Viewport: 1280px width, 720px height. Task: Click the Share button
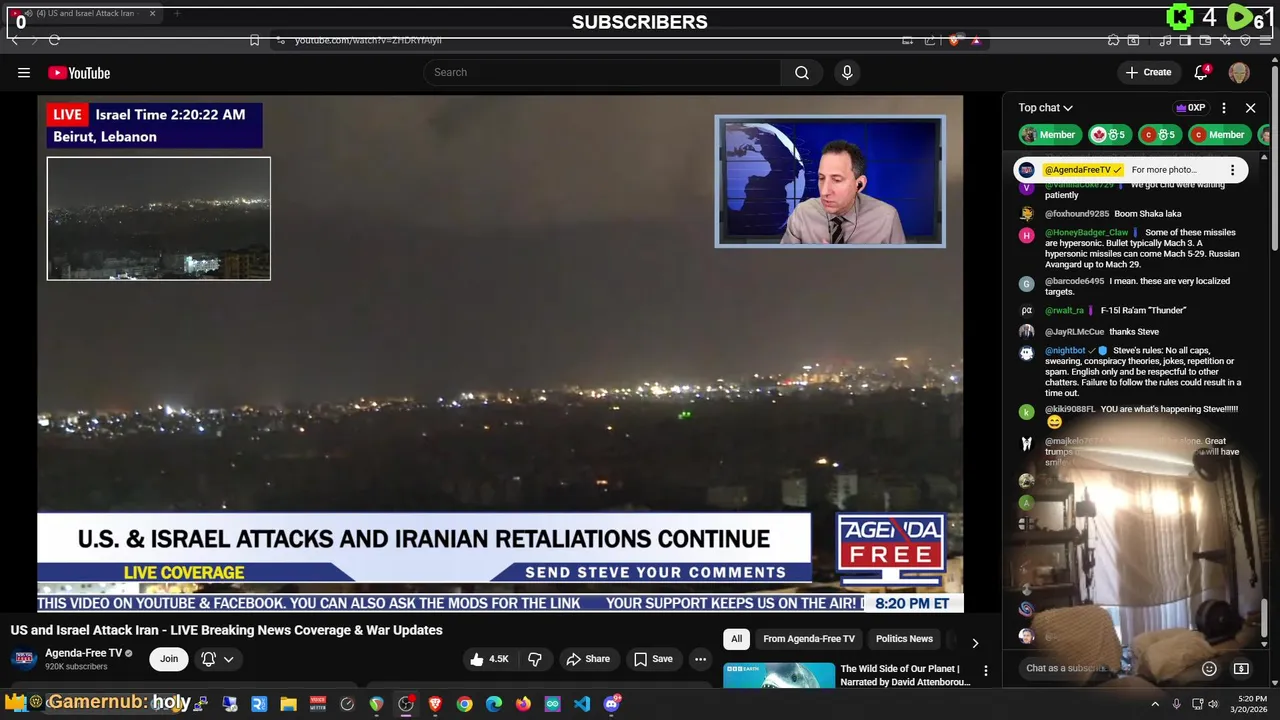click(588, 659)
